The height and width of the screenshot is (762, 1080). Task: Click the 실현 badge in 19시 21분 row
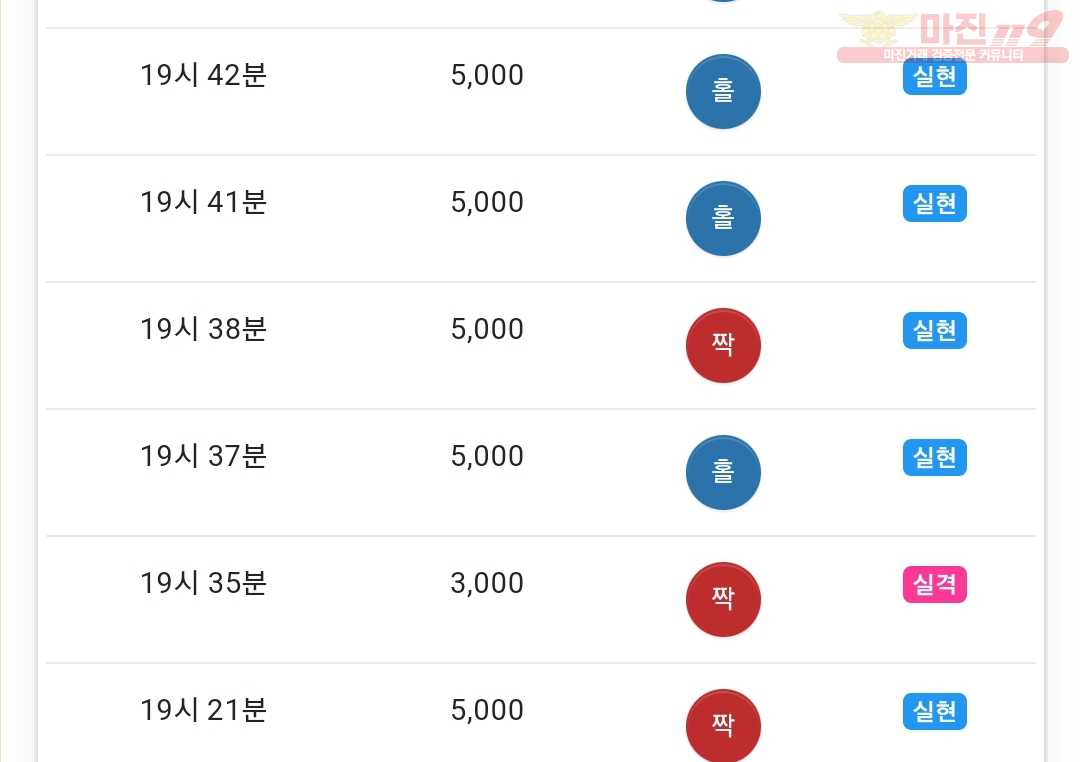coord(935,711)
